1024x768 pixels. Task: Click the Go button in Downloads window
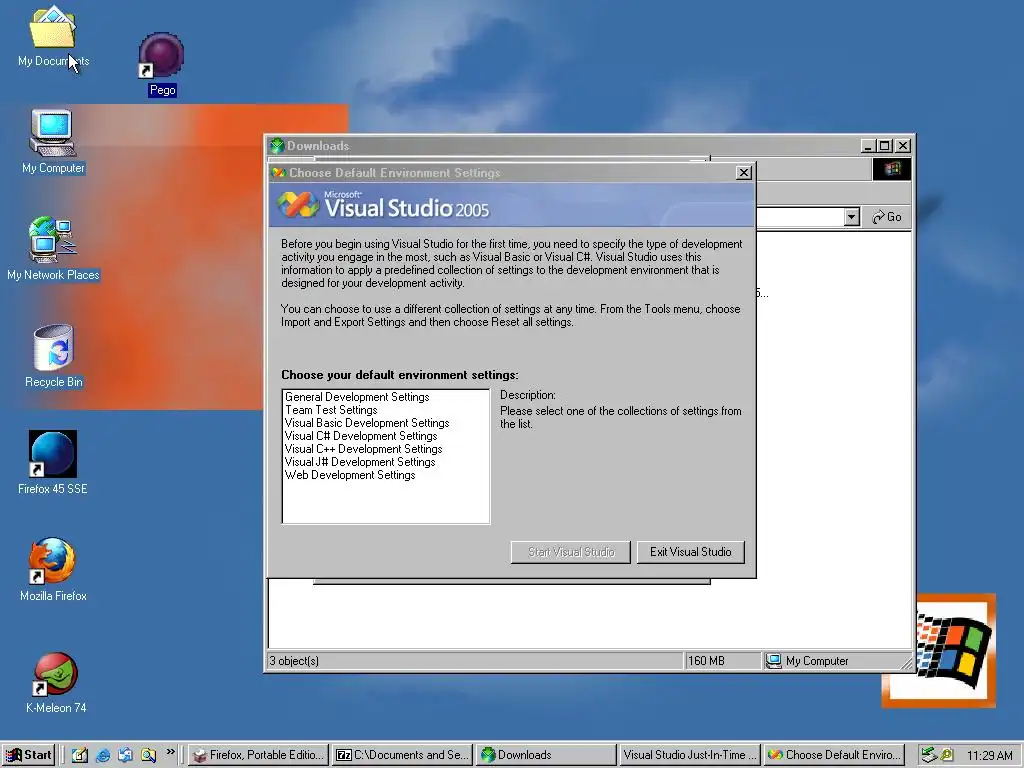pos(887,217)
